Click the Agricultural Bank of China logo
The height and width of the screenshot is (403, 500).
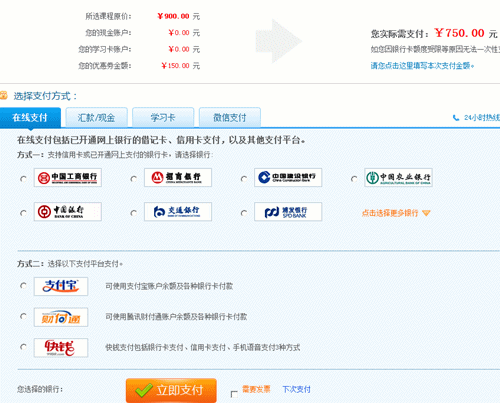(x=398, y=178)
